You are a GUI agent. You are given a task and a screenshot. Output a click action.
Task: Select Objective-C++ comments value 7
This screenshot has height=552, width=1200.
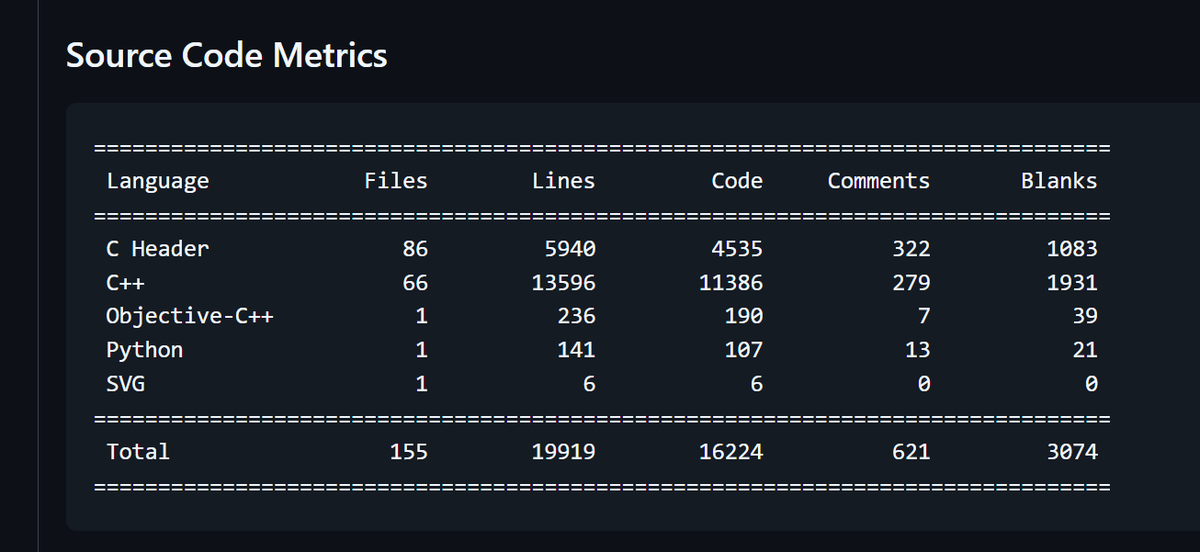(924, 317)
